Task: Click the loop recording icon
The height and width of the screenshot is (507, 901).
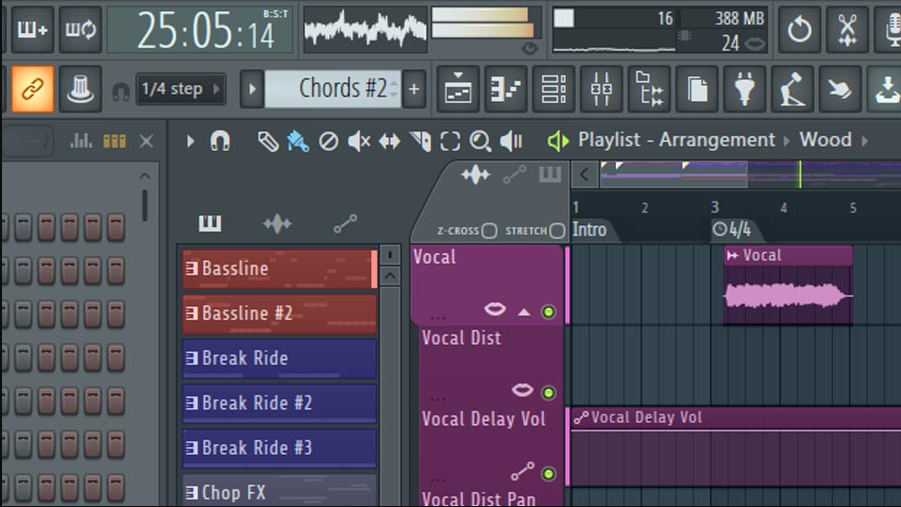Action: tap(80, 29)
